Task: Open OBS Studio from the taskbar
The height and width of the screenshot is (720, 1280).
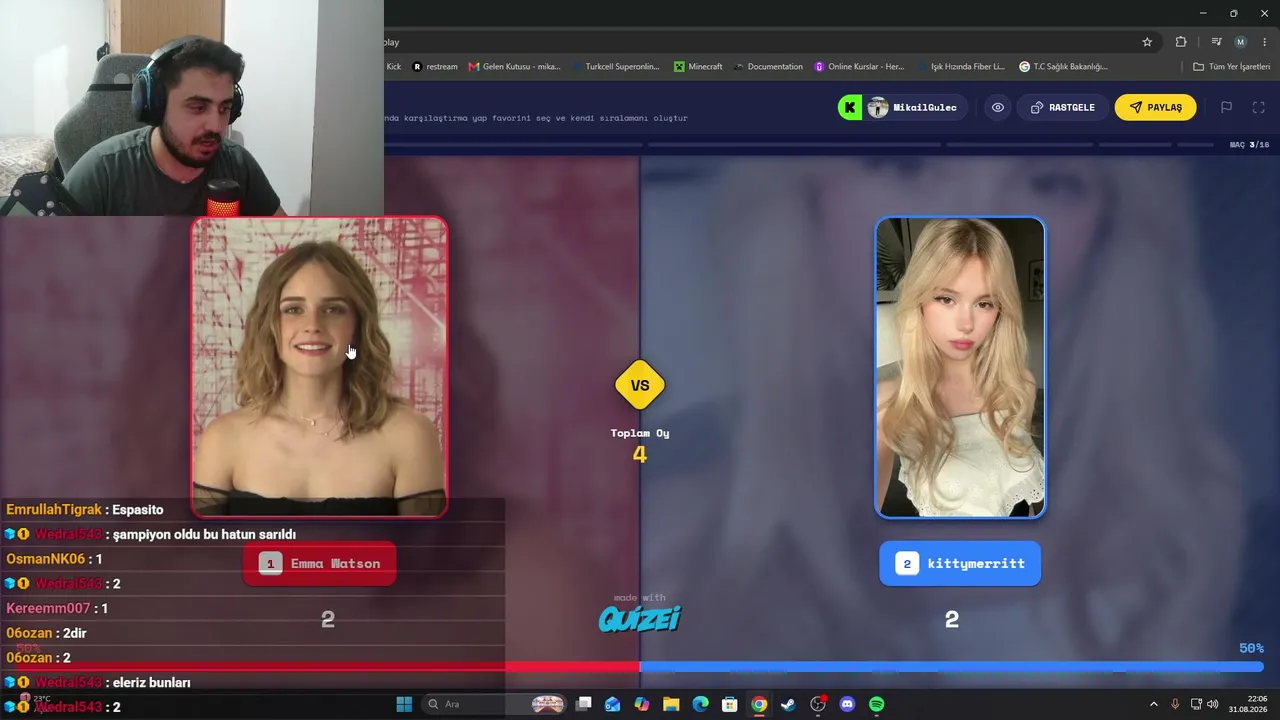Action: click(x=818, y=704)
